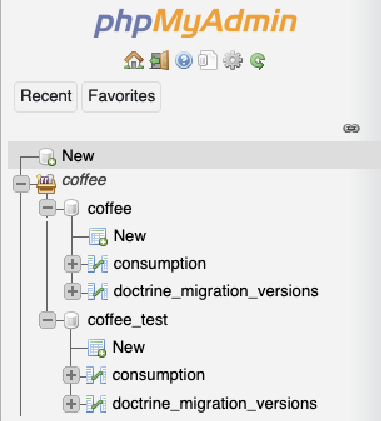381x421 pixels.
Task: Create New table in coffee_test database
Action: click(129, 347)
